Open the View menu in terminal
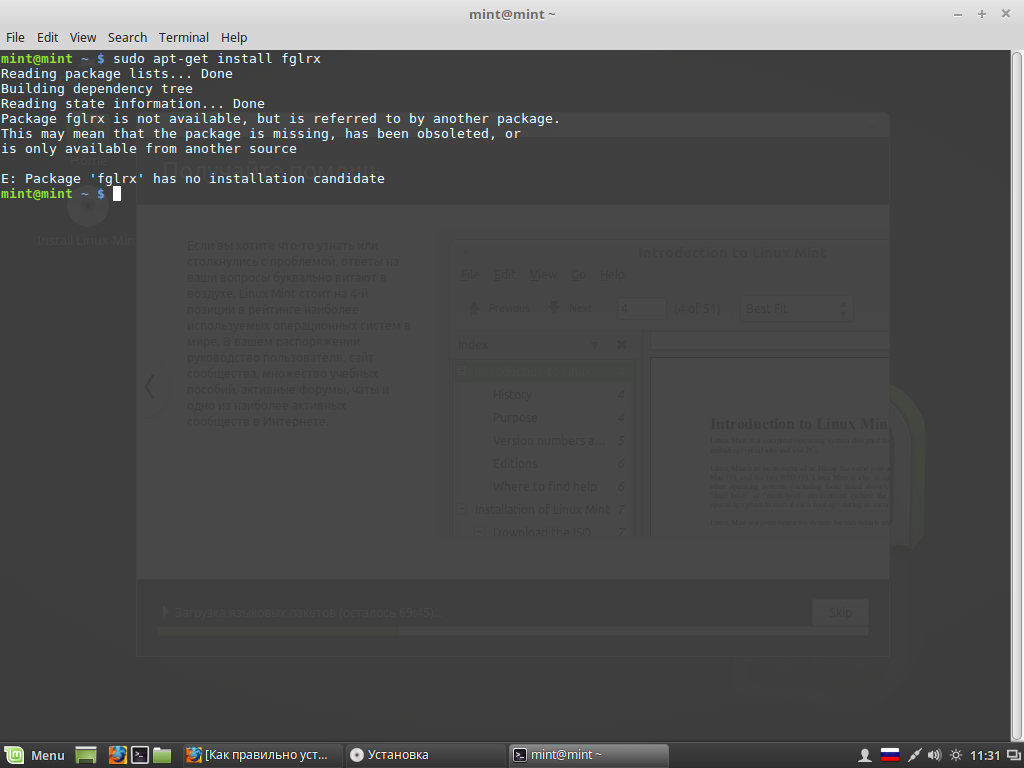The image size is (1024, 768). 83,37
